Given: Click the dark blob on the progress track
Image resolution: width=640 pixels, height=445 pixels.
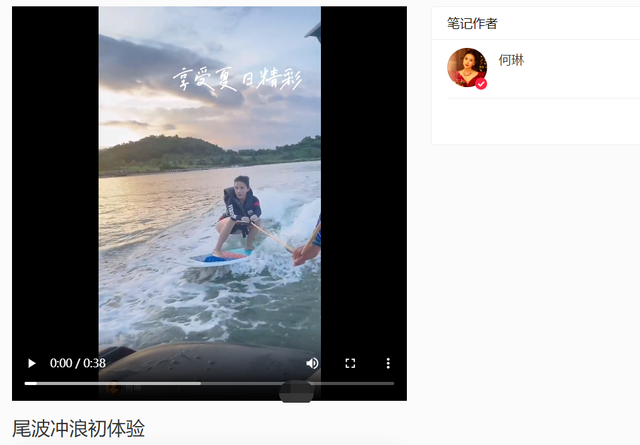Looking at the screenshot, I should (296, 391).
